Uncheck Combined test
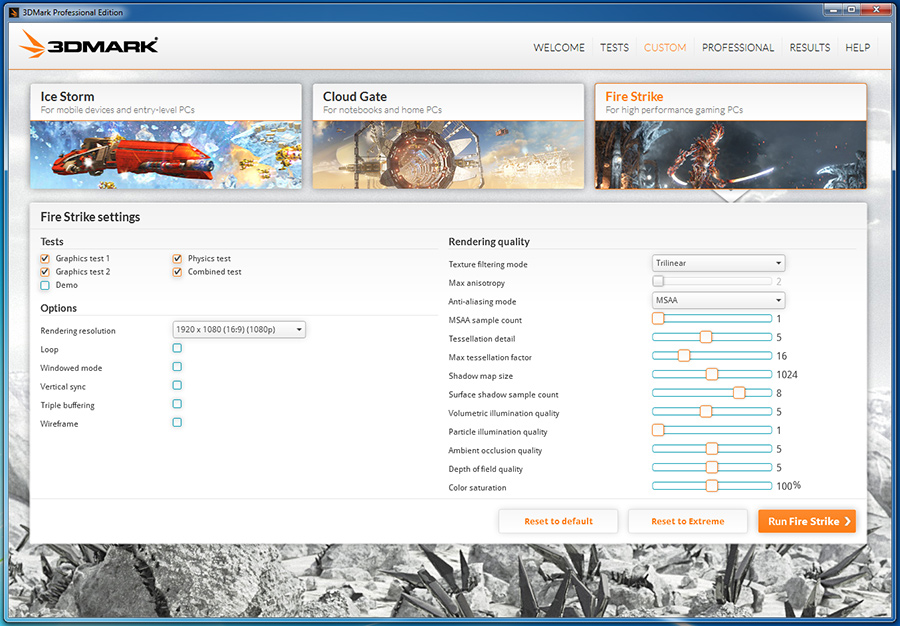The width and height of the screenshot is (900, 626). 177,272
